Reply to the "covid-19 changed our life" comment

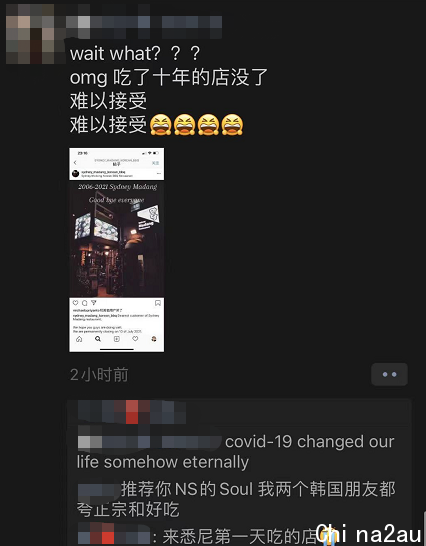click(x=235, y=452)
